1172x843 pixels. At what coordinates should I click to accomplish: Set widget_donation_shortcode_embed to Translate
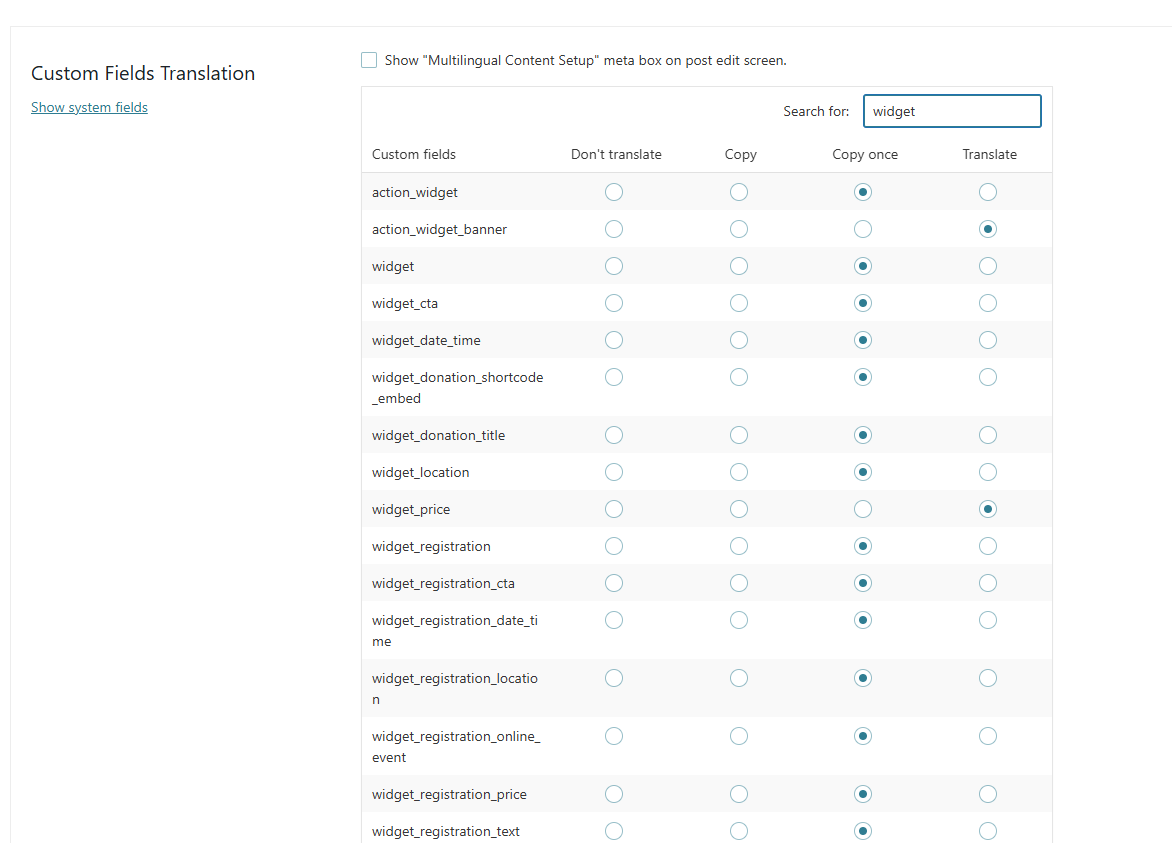pos(988,377)
